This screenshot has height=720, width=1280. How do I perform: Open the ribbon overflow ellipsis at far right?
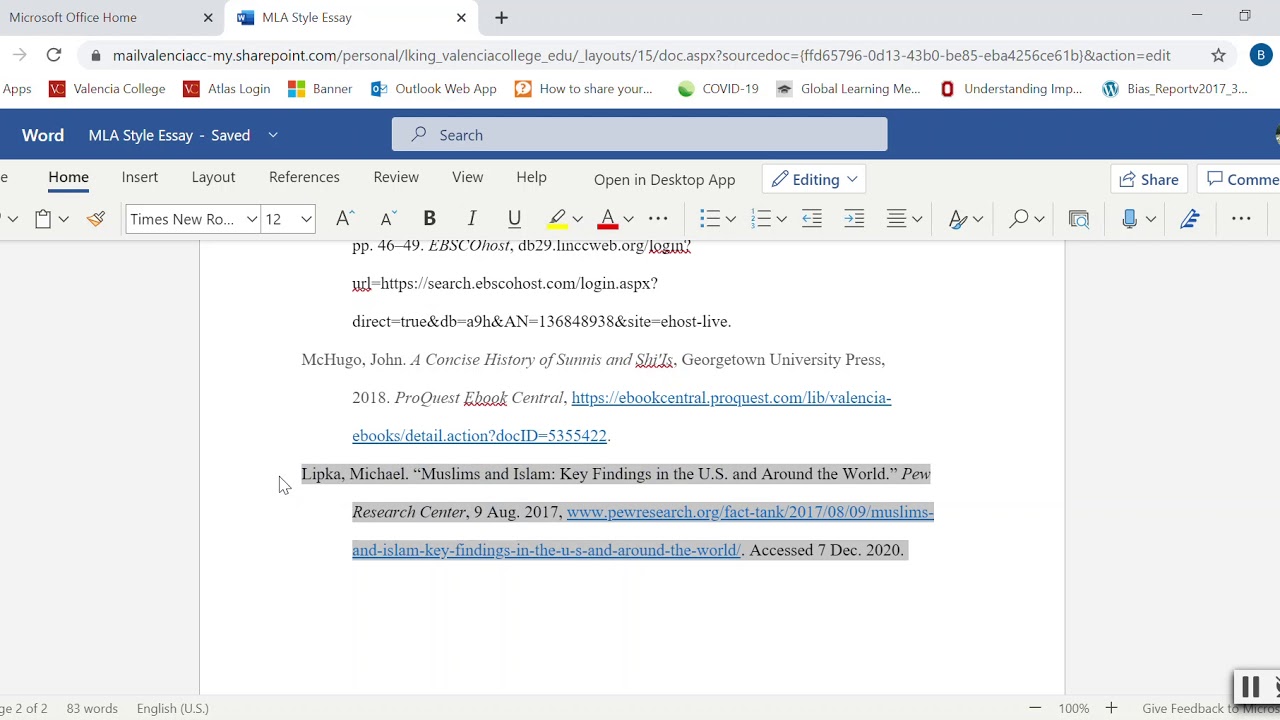point(1241,219)
